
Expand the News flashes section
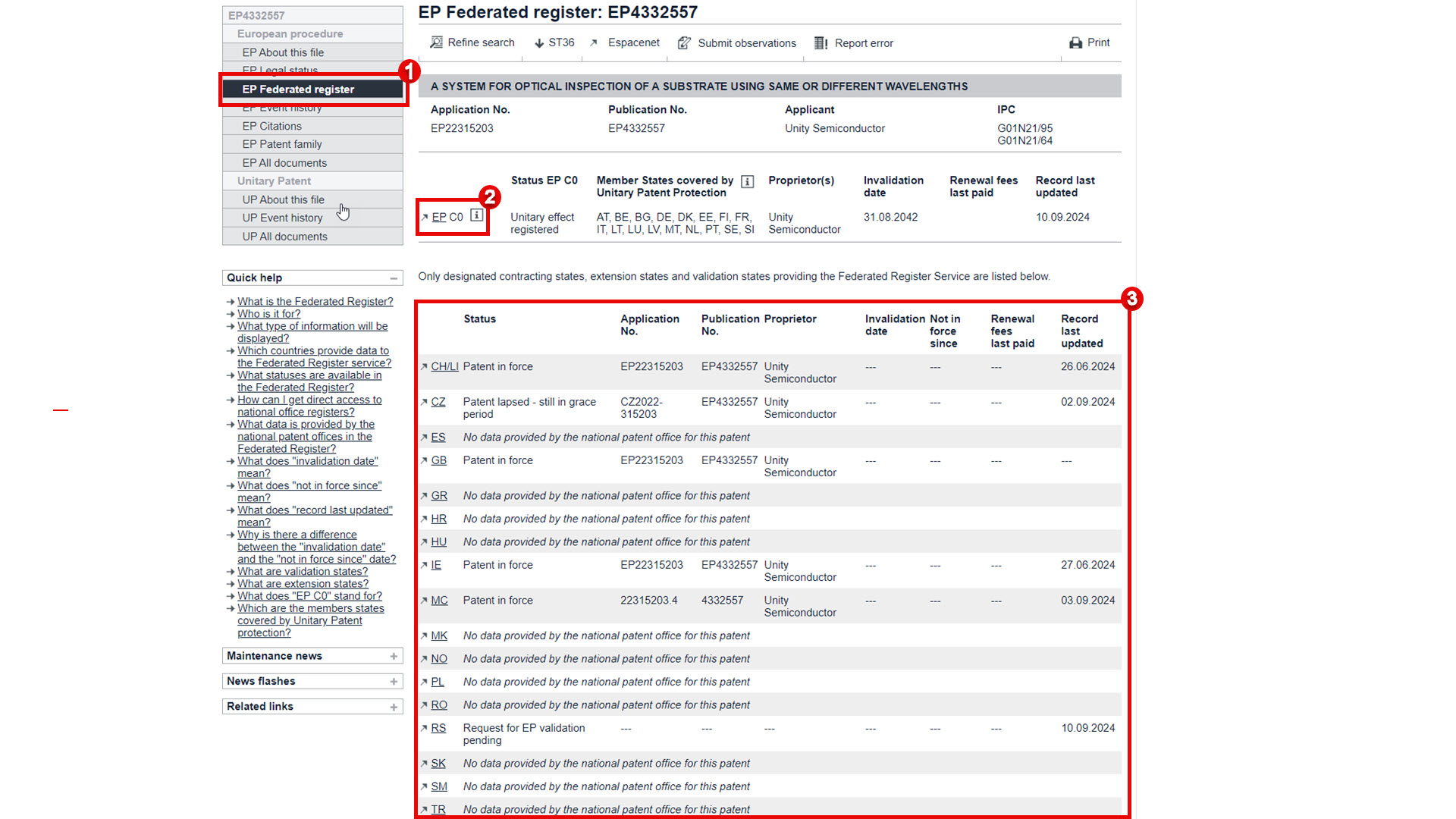coord(394,682)
